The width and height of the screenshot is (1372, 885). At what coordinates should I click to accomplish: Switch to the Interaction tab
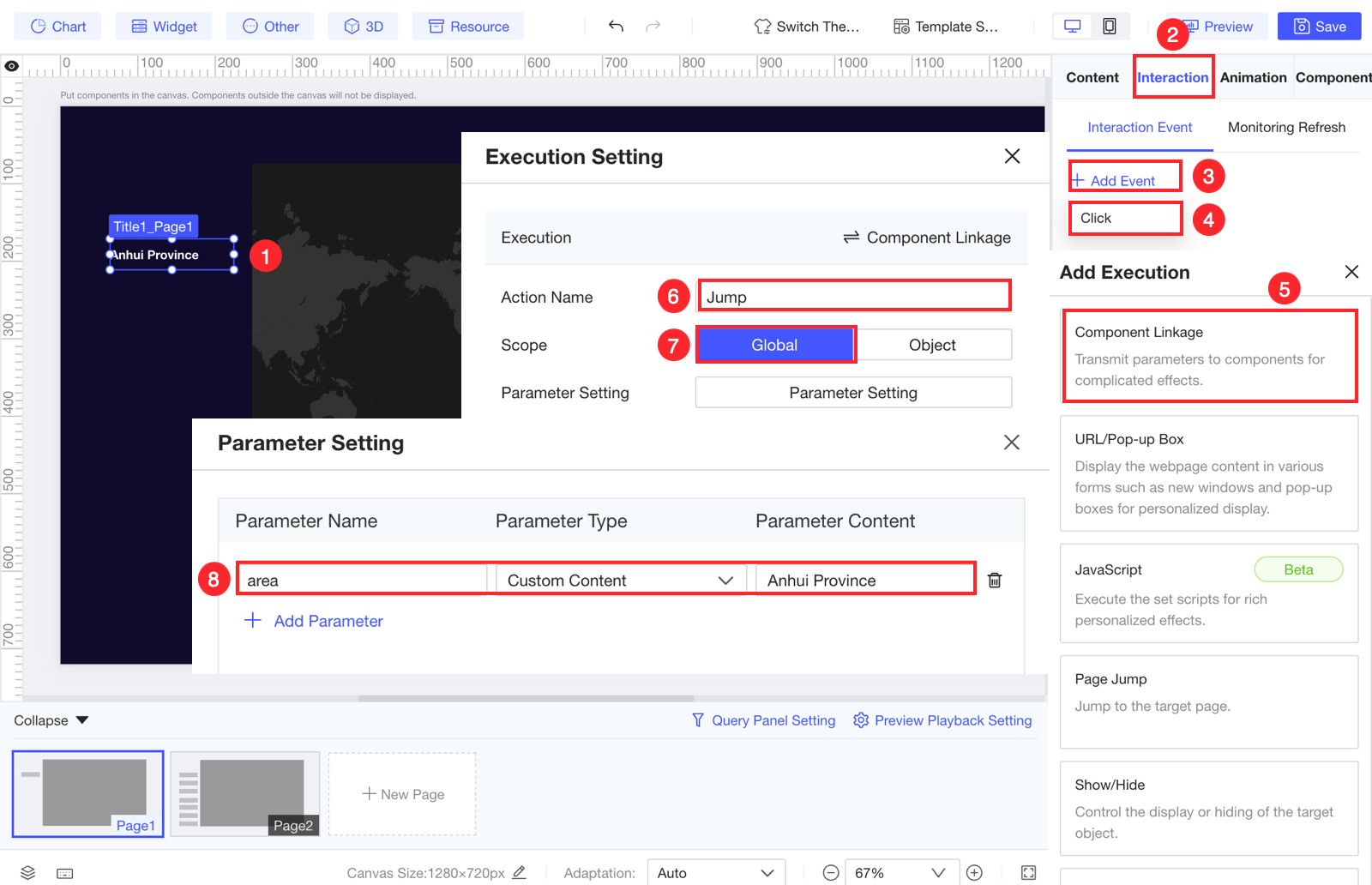point(1172,77)
